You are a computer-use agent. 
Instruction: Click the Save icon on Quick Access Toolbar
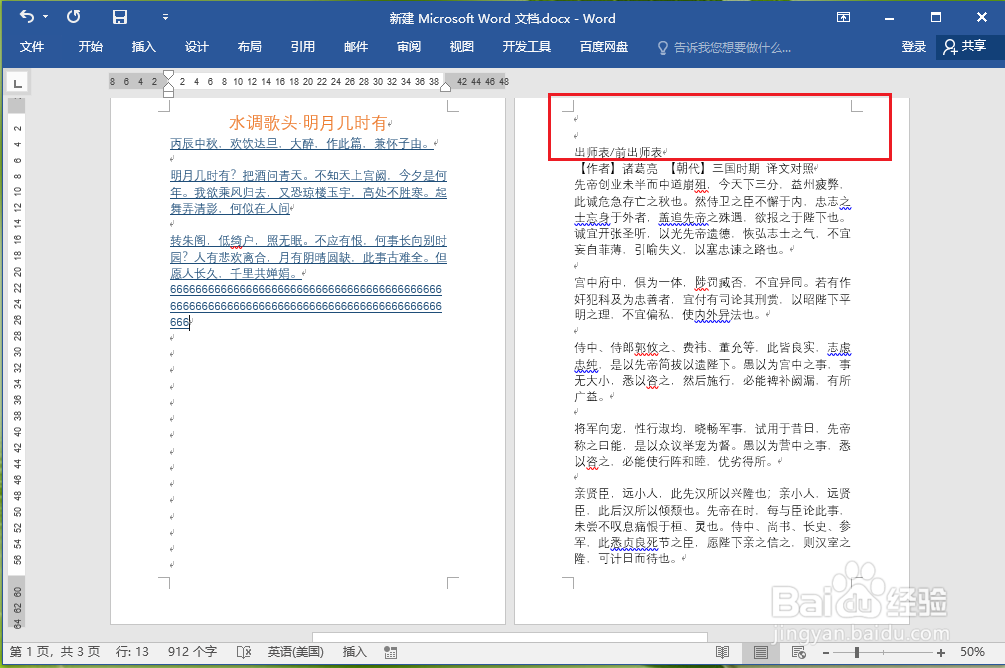pos(121,17)
